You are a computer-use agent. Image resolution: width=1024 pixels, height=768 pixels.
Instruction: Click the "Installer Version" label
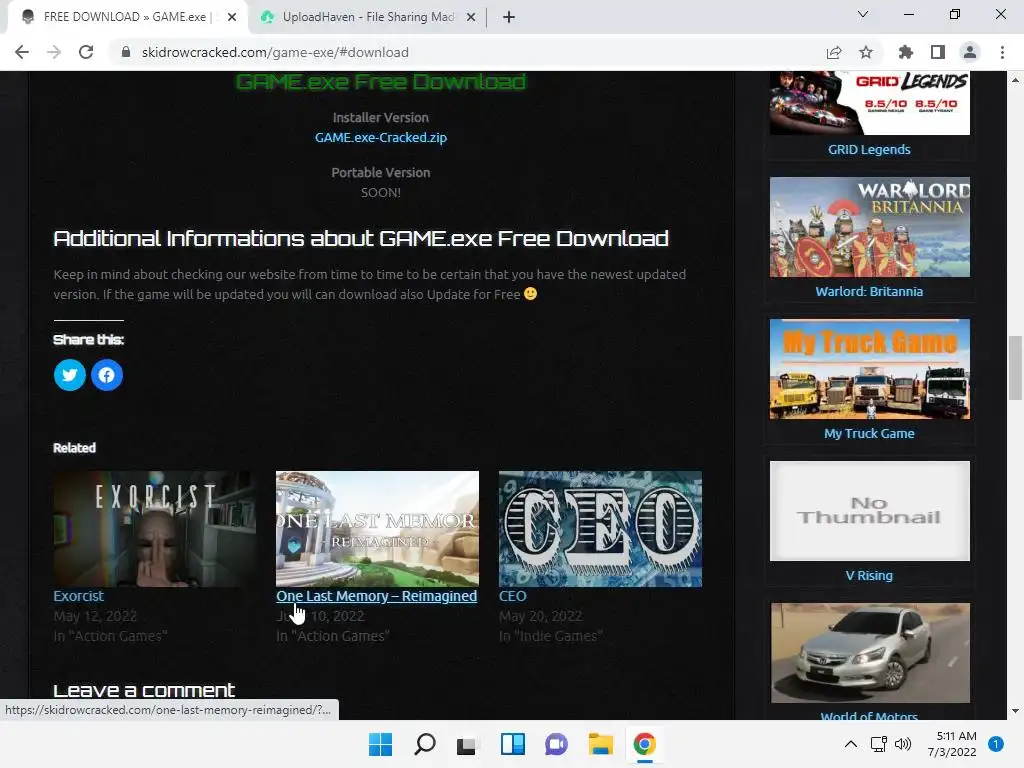tap(381, 118)
